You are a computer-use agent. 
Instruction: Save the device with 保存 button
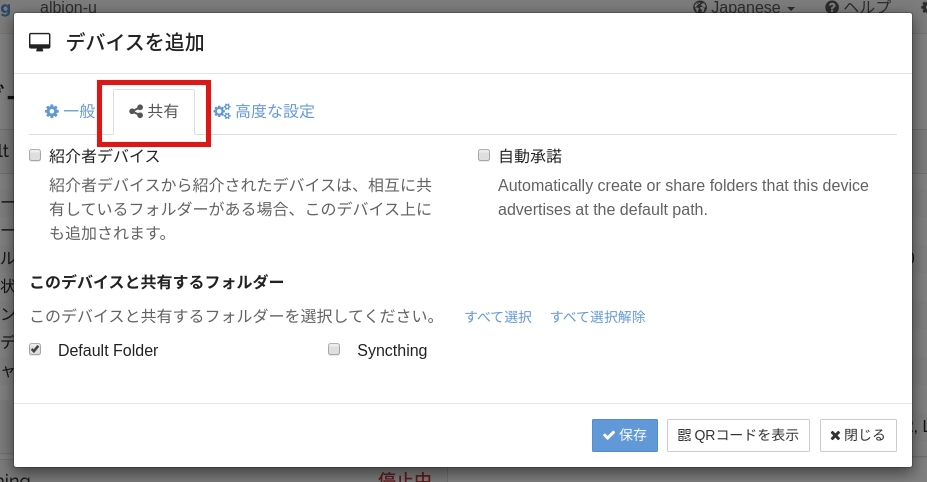click(625, 435)
